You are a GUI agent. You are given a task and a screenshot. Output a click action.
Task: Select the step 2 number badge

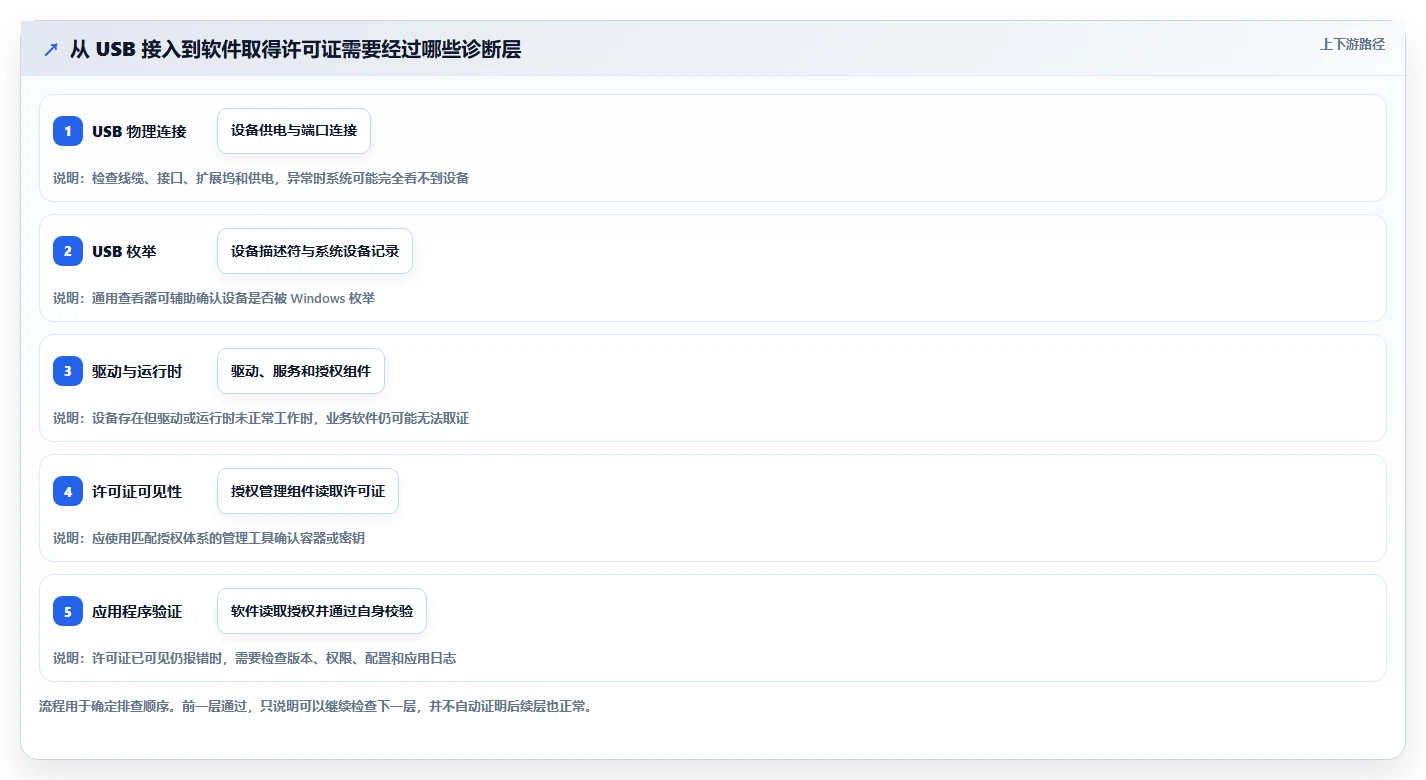click(x=68, y=251)
